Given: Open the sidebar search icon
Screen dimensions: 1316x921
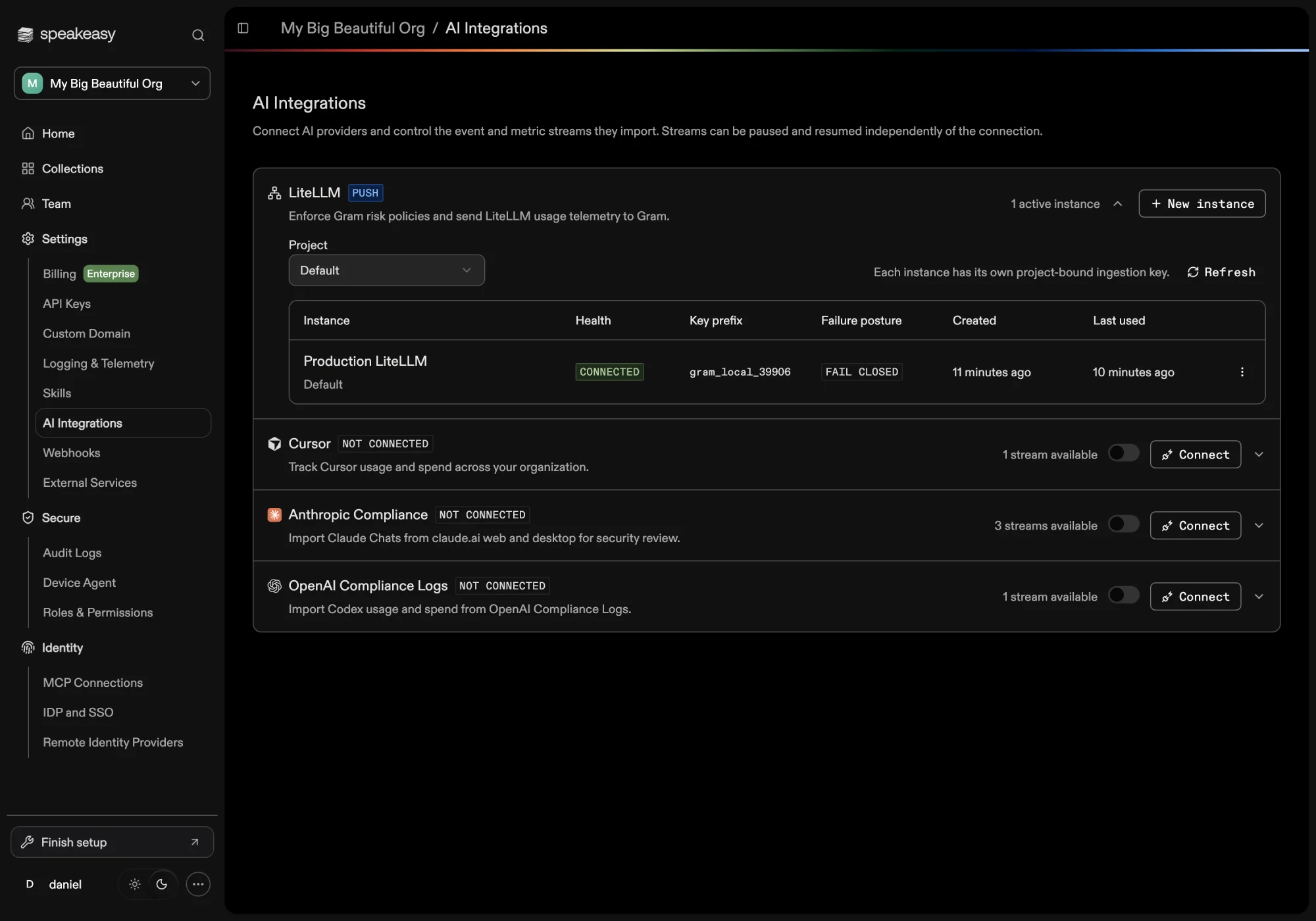Looking at the screenshot, I should 198,35.
